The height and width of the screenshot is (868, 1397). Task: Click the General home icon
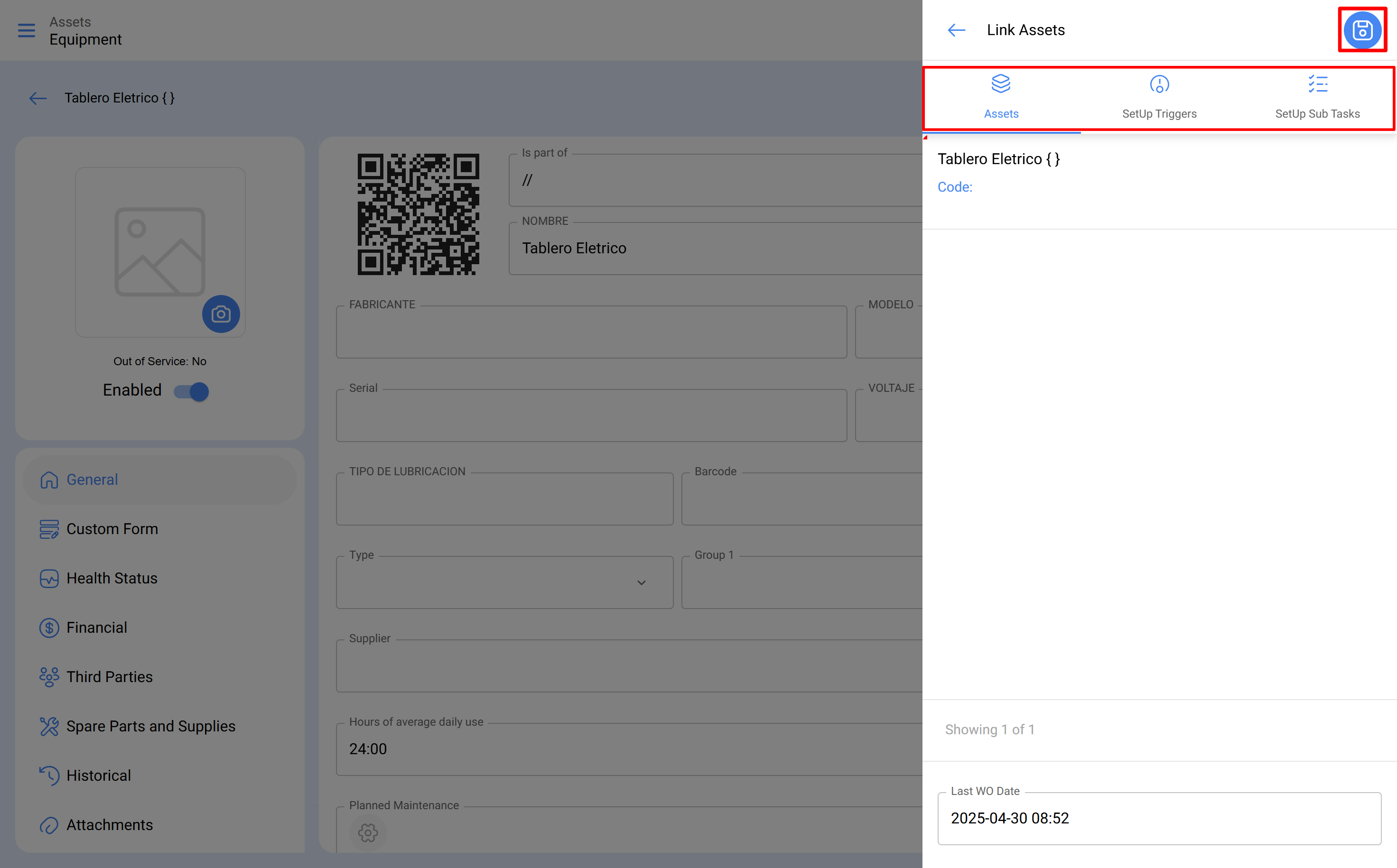pos(49,480)
